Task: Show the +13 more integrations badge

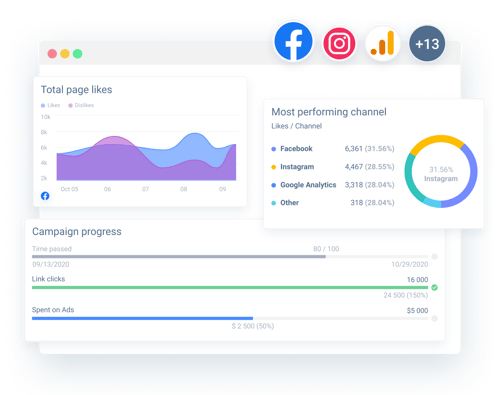Action: (x=427, y=44)
